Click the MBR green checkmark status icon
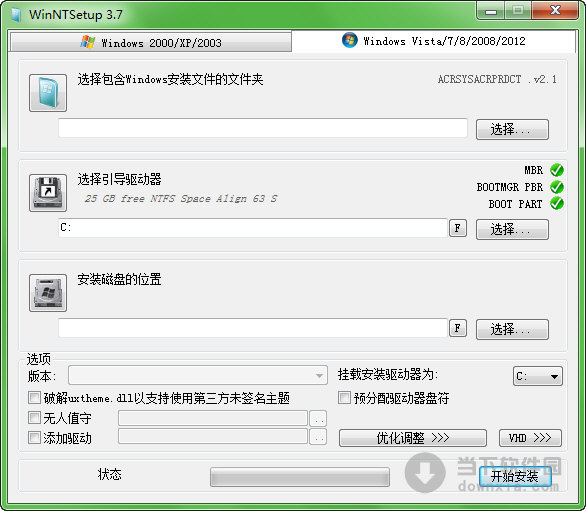This screenshot has height=511, width=586. (557, 170)
